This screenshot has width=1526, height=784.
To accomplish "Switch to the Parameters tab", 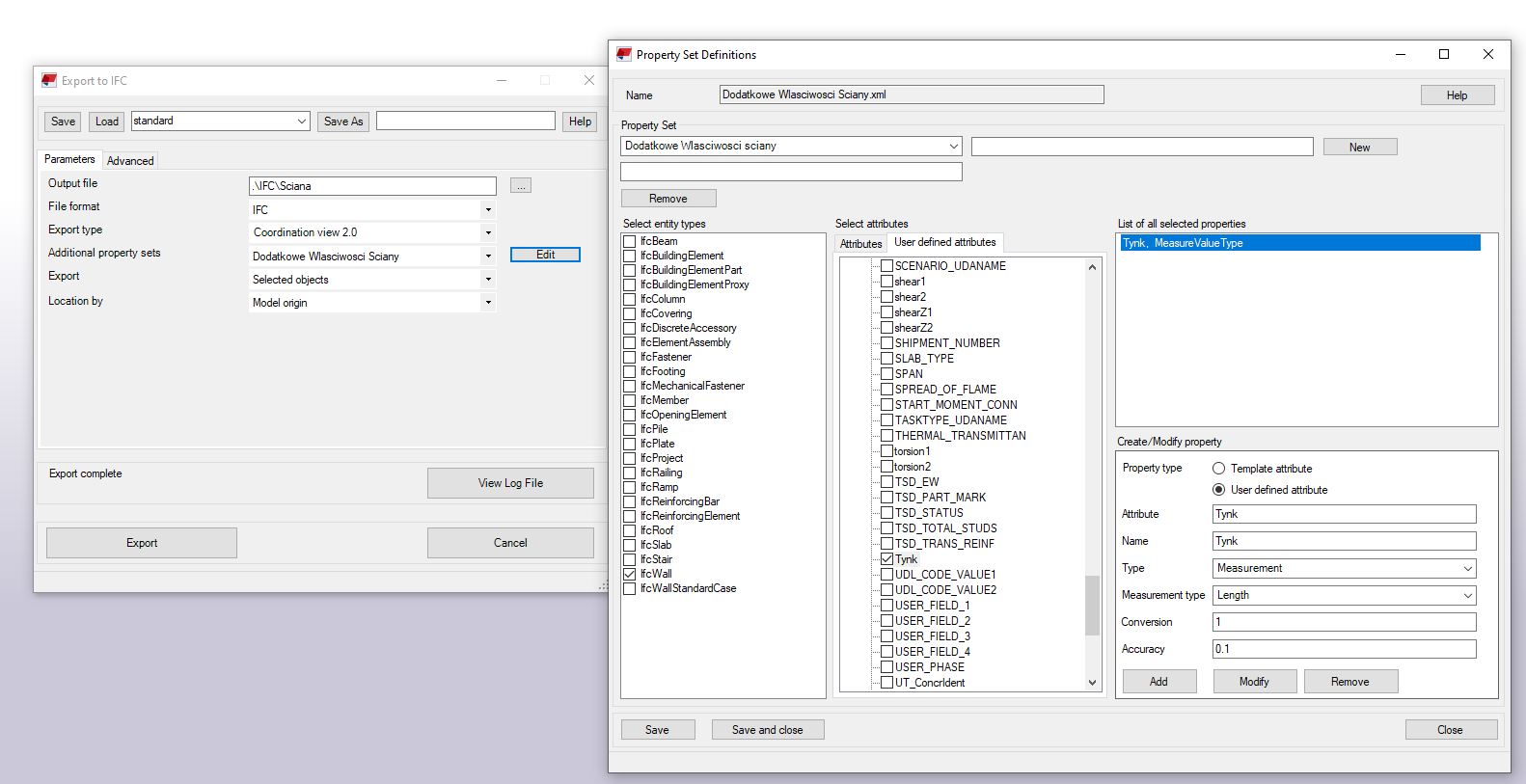I will [69, 159].
